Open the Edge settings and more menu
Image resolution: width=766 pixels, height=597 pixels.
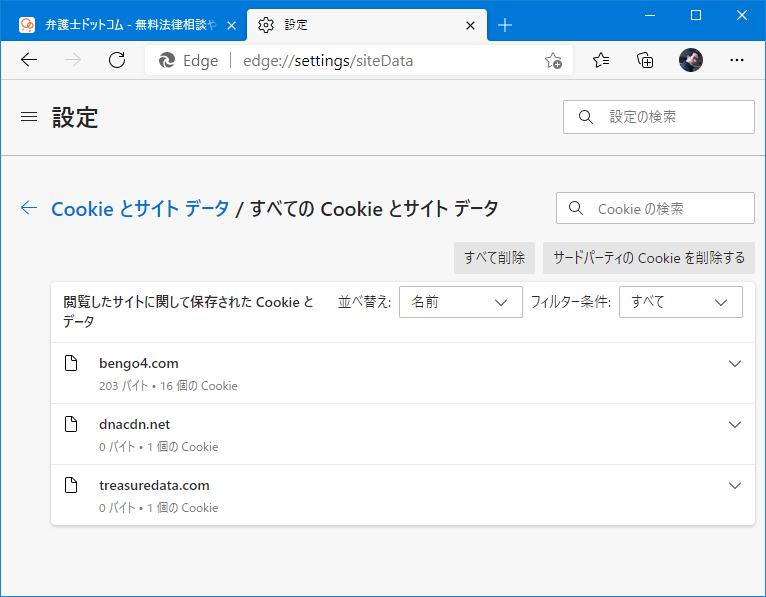pyautogui.click(x=737, y=60)
